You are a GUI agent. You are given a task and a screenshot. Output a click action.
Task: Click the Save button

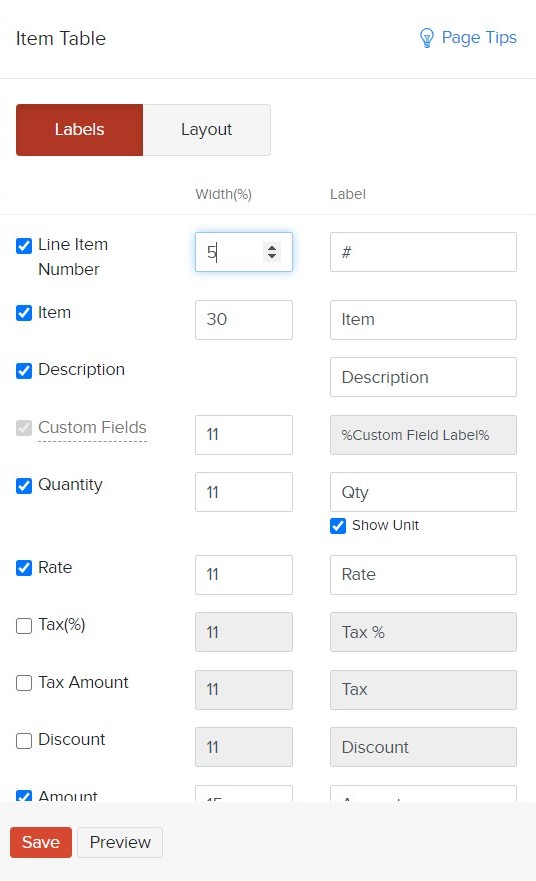(x=41, y=842)
